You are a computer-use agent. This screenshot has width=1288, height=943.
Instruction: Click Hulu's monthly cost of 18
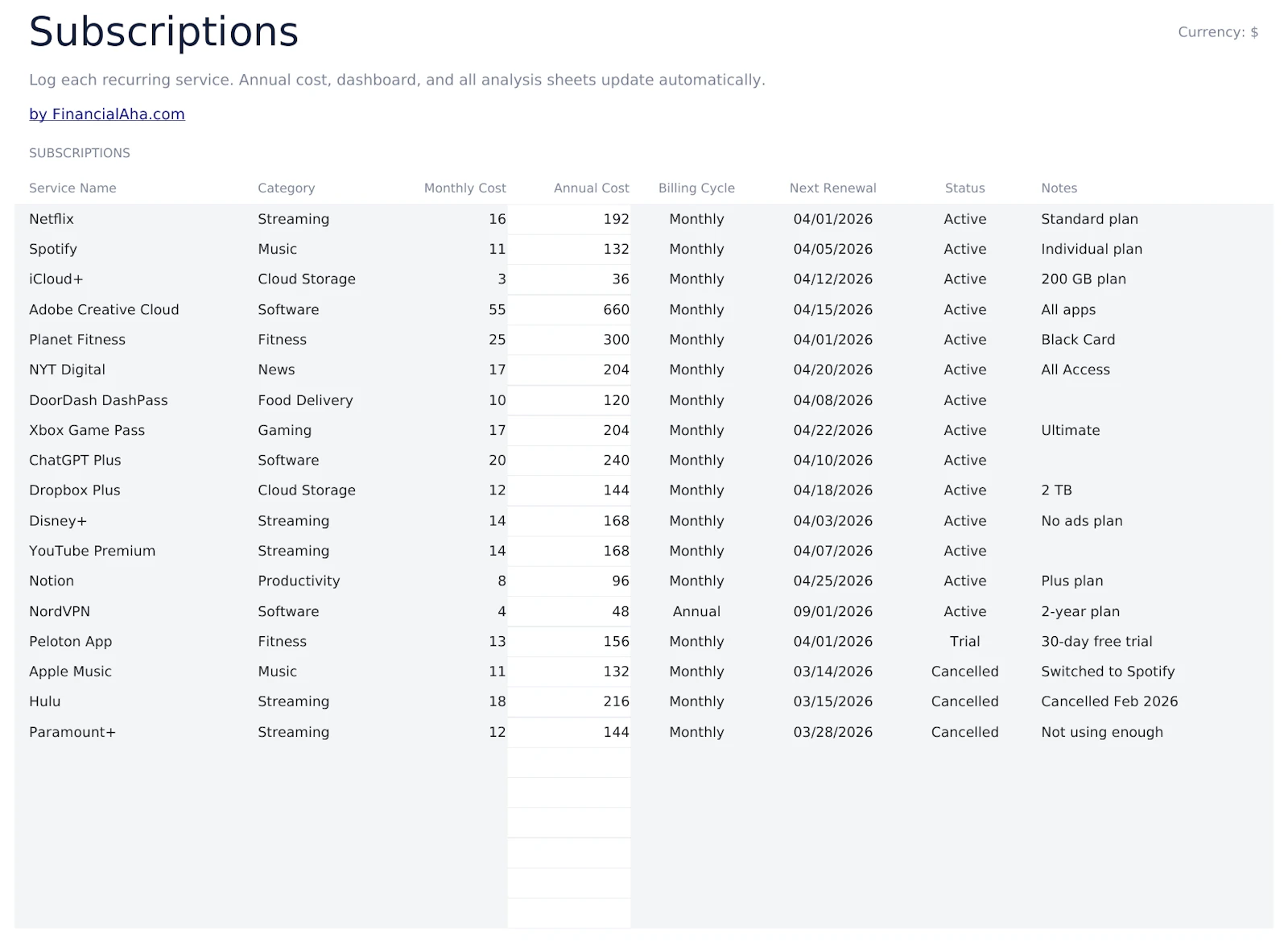click(x=497, y=701)
